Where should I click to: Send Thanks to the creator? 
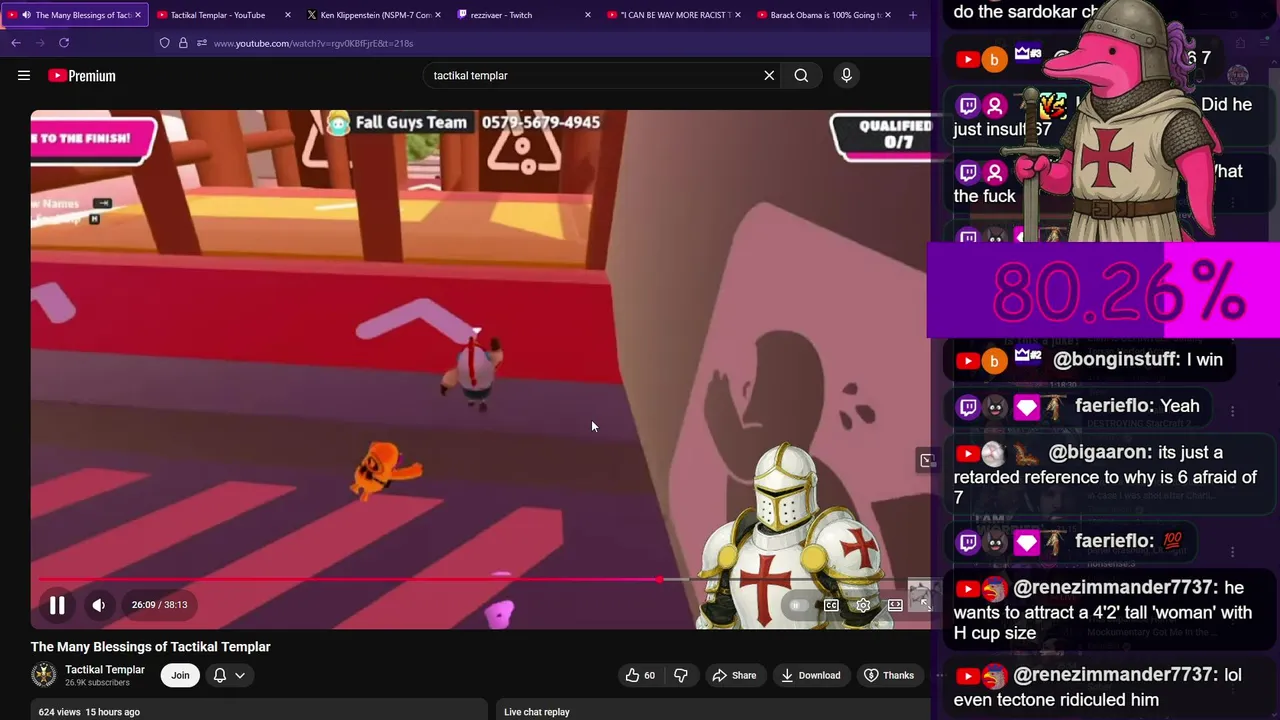pyautogui.click(x=889, y=675)
